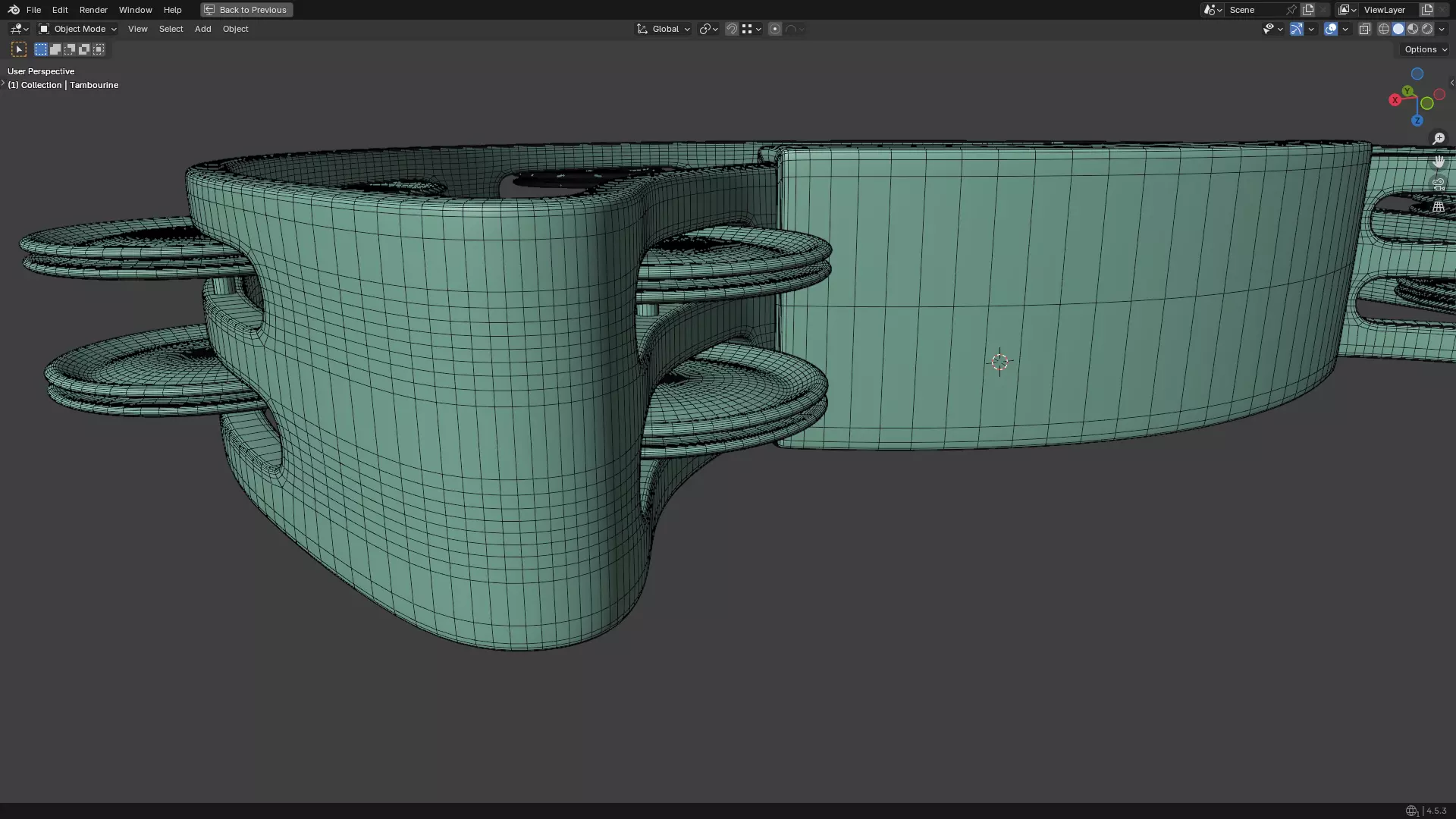Open the Render menu

click(93, 10)
